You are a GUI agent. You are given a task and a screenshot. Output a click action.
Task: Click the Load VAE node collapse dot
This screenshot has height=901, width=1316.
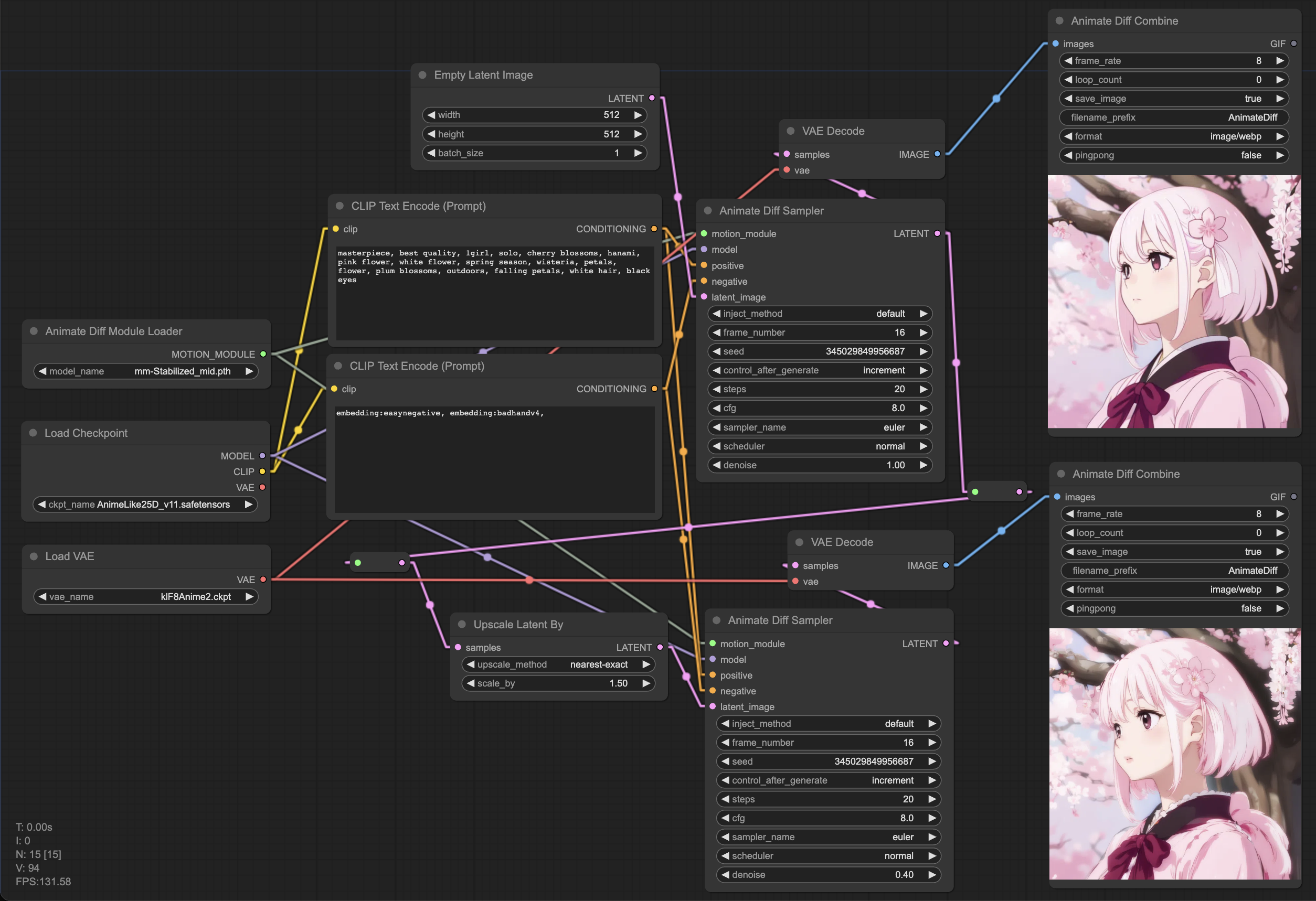click(34, 556)
